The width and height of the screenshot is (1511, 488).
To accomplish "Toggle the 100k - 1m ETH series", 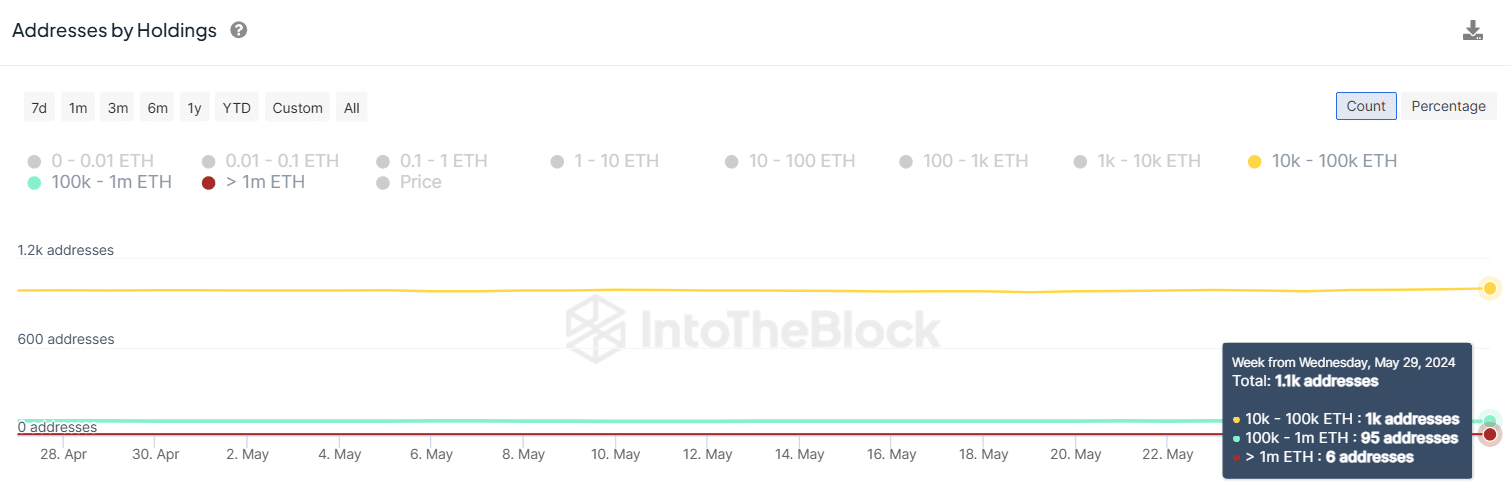I will (x=101, y=182).
